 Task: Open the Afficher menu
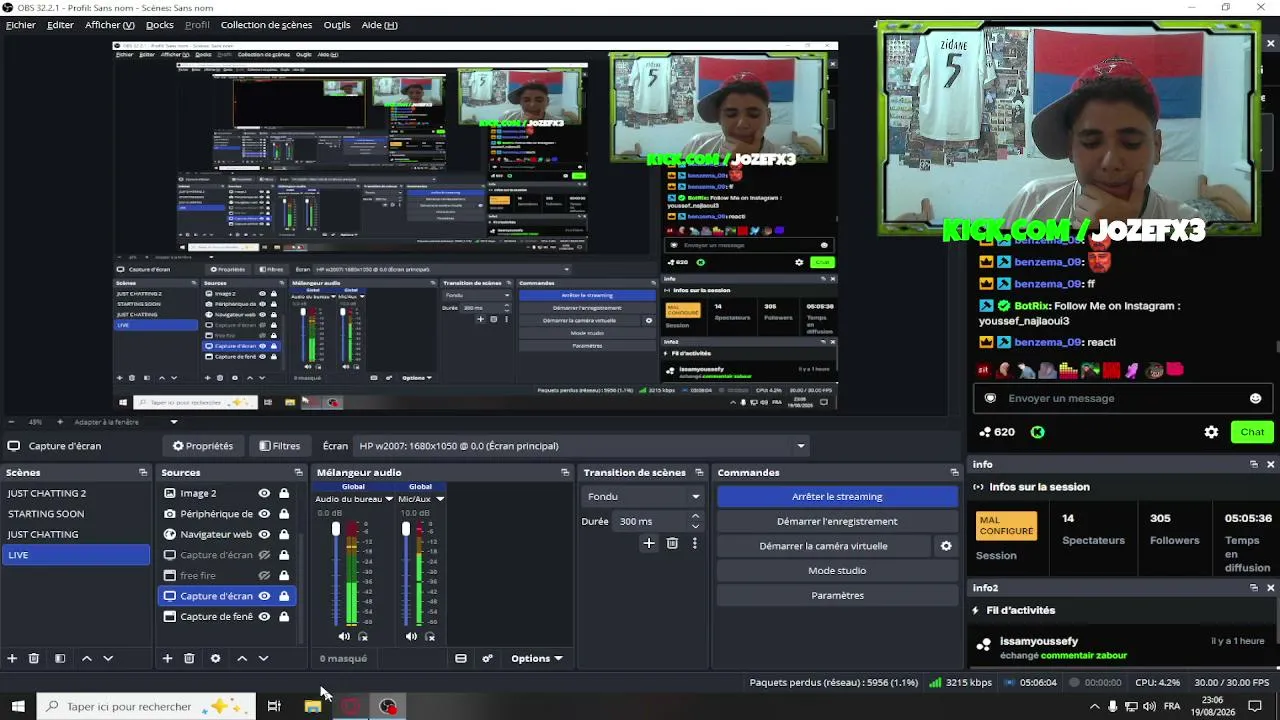(x=110, y=25)
